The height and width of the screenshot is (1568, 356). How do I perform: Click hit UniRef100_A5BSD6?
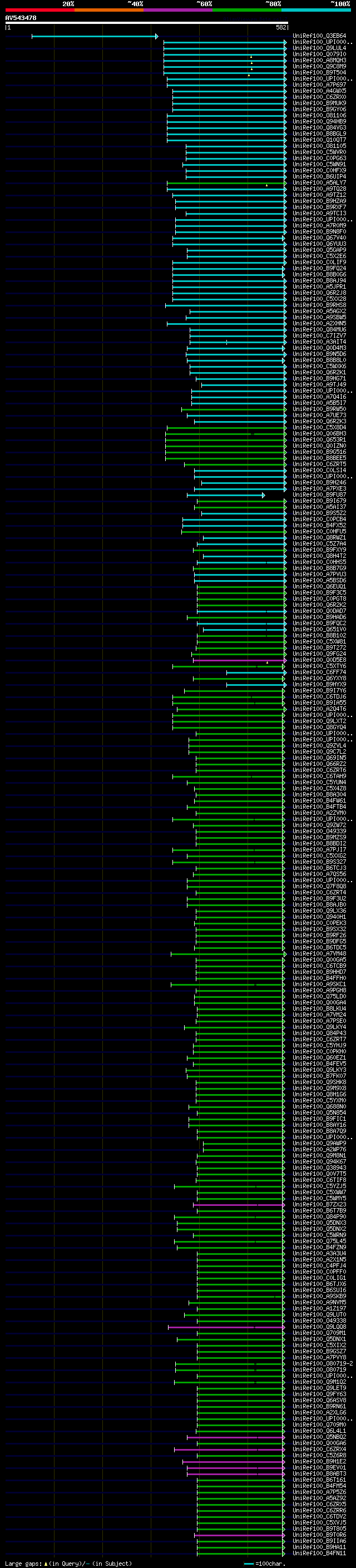pos(319,580)
